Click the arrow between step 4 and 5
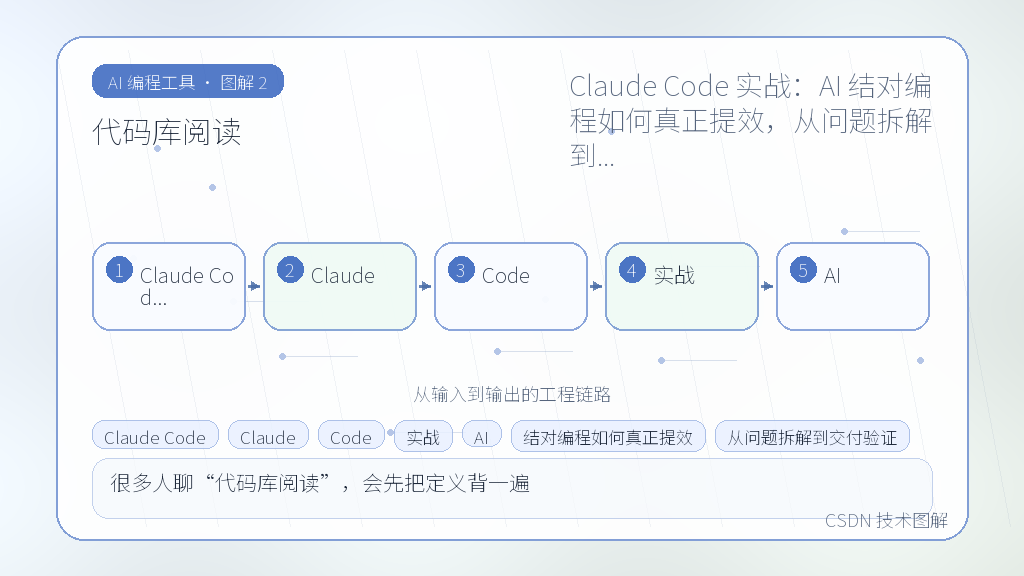The image size is (1024, 576). pyautogui.click(x=767, y=286)
